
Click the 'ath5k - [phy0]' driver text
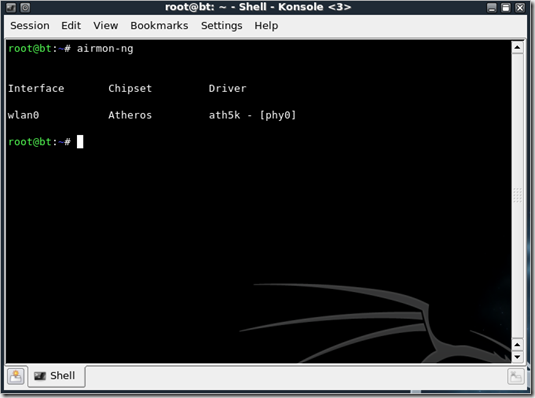point(252,115)
